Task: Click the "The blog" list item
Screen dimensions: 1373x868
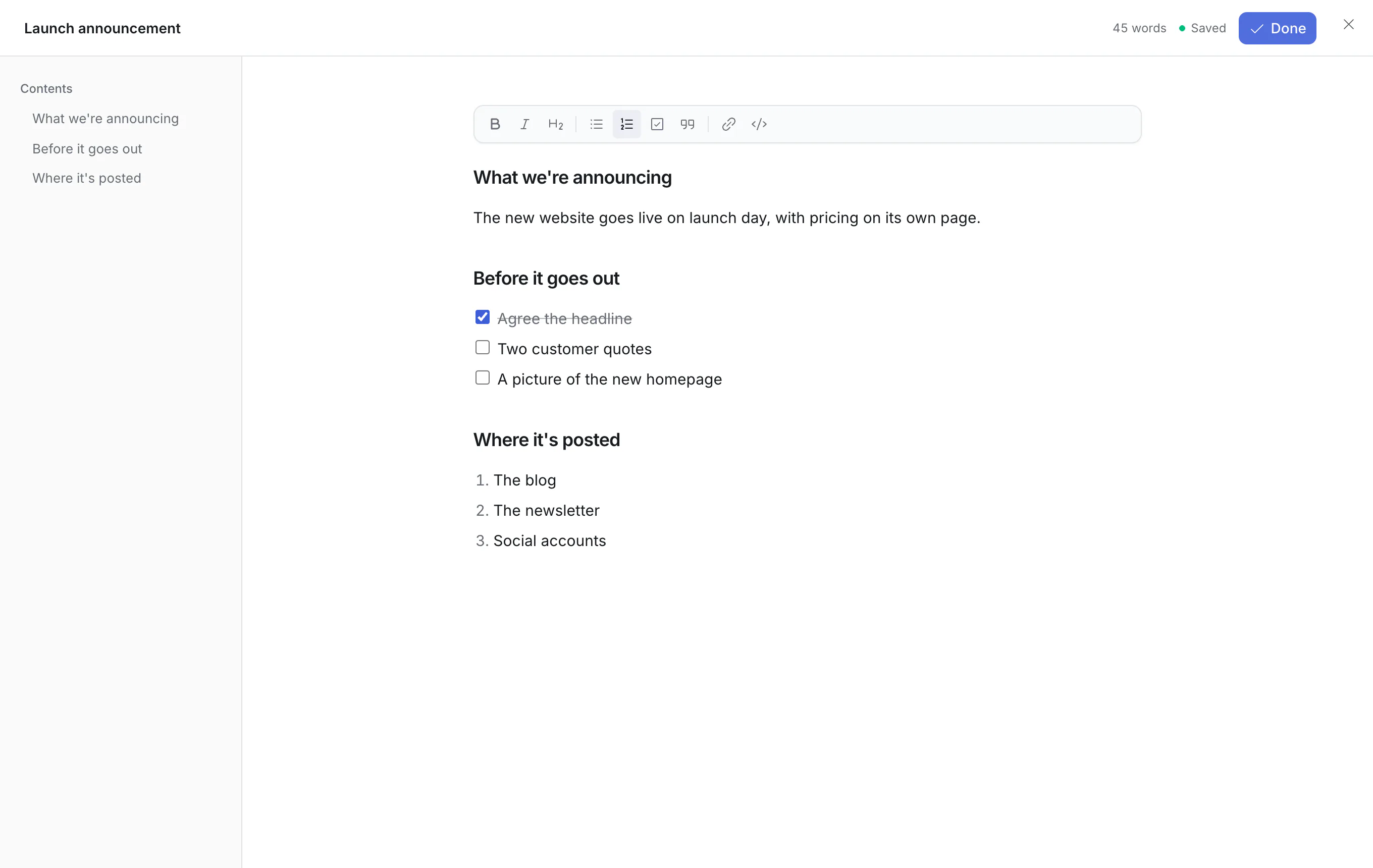Action: click(524, 480)
